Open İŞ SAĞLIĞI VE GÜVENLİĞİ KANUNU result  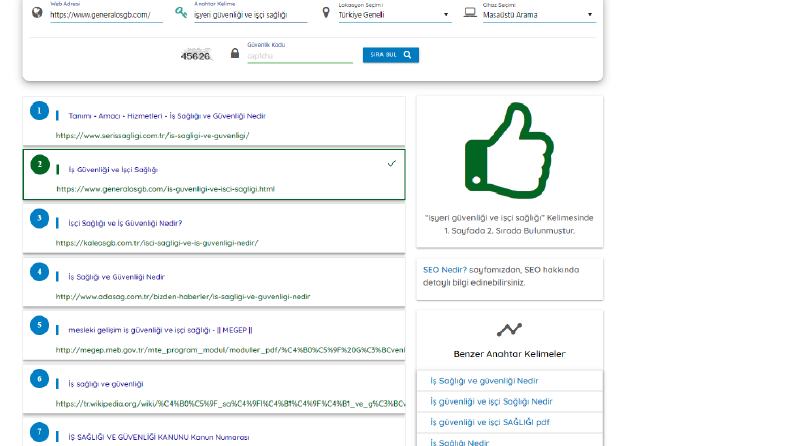(x=159, y=437)
